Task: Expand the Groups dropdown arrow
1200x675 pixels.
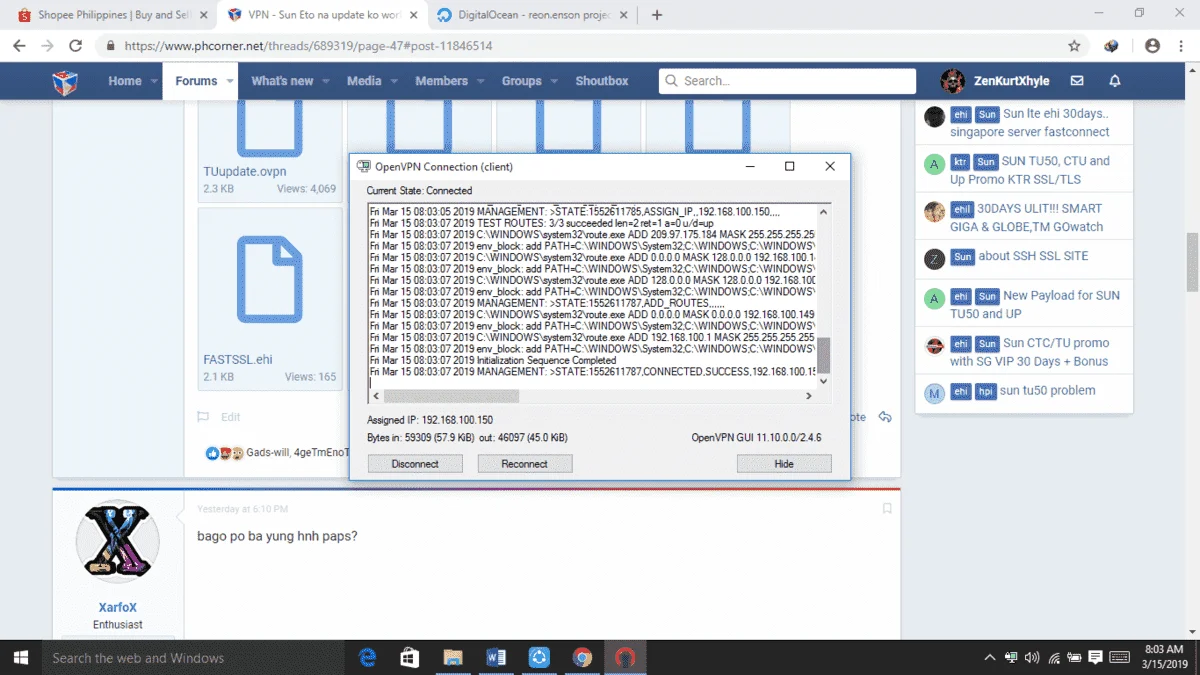Action: pos(554,81)
